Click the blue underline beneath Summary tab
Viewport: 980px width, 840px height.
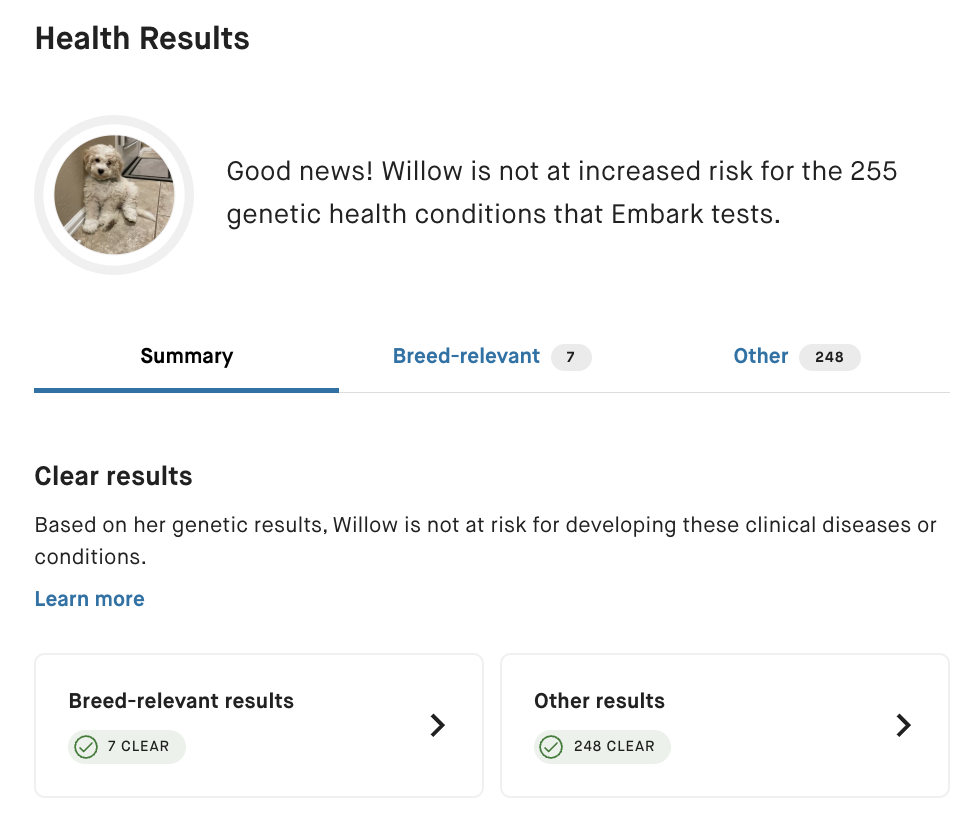point(186,390)
